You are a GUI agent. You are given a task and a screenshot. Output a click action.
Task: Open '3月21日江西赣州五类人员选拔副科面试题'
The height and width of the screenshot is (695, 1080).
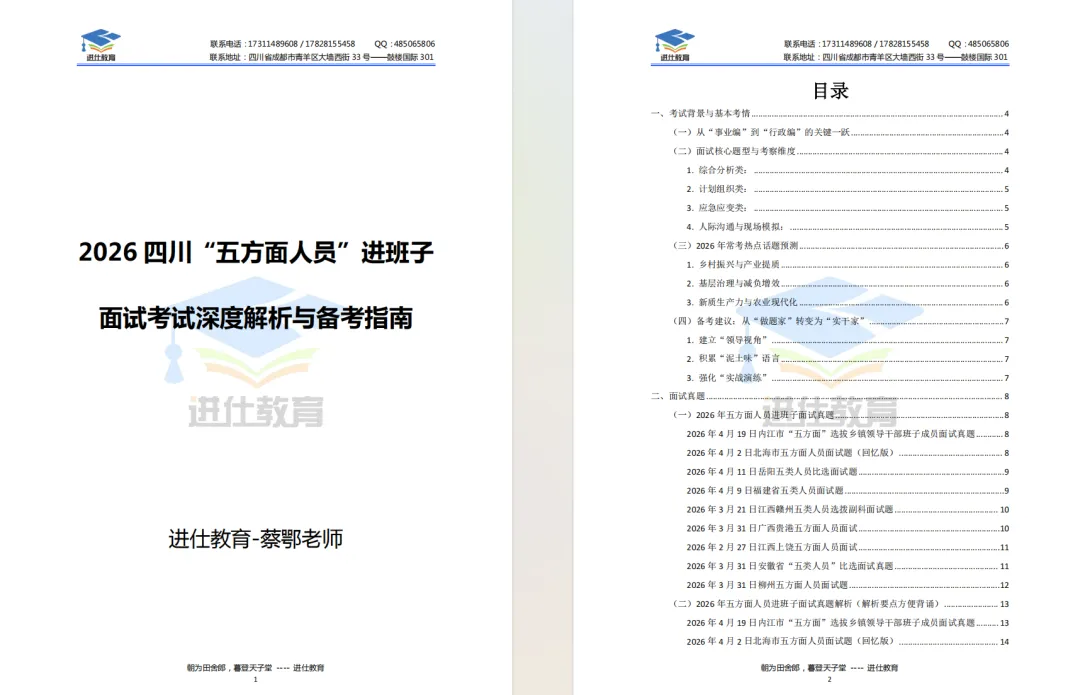[847, 510]
